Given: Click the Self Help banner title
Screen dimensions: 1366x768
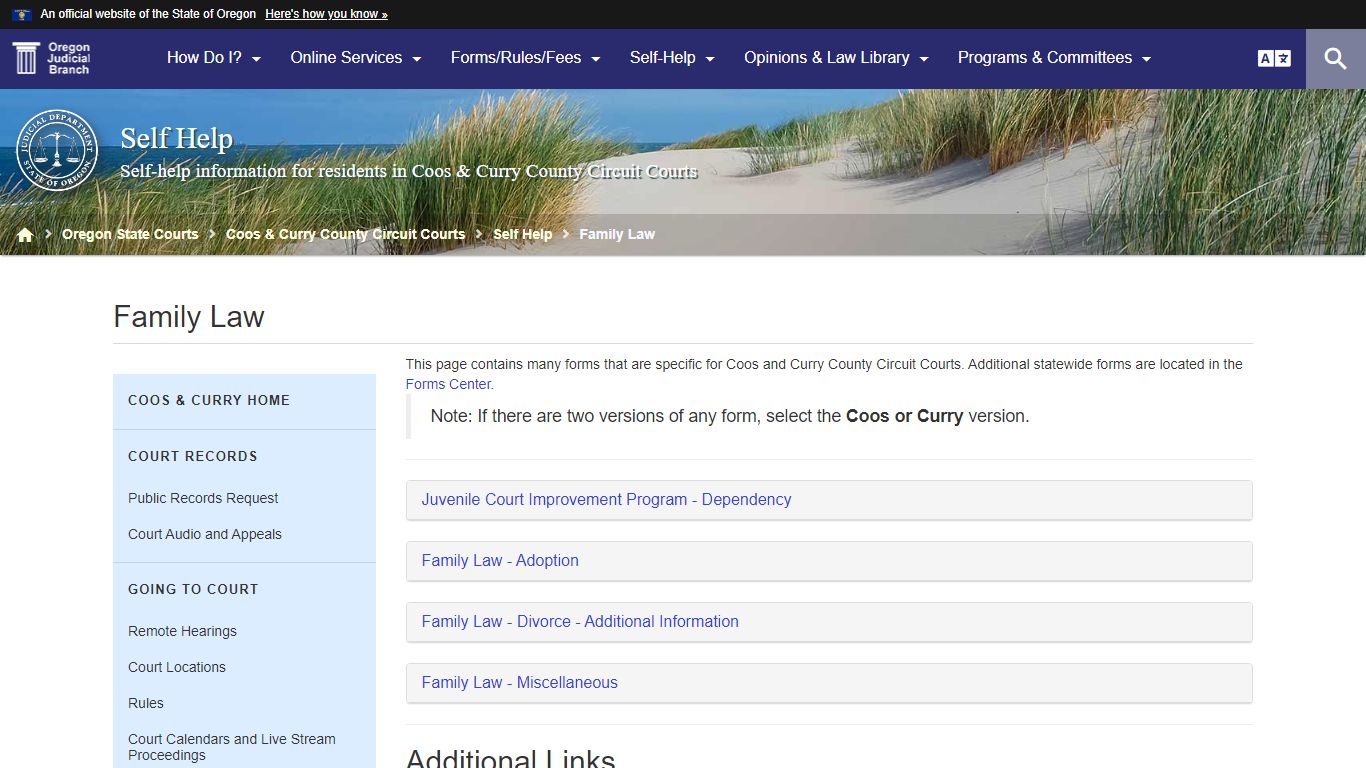Looking at the screenshot, I should pos(176,139).
